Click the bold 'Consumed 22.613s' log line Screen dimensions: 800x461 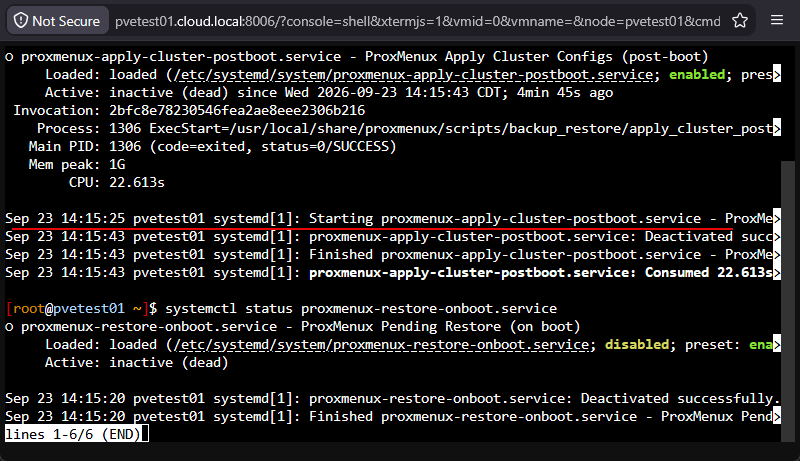pos(392,273)
